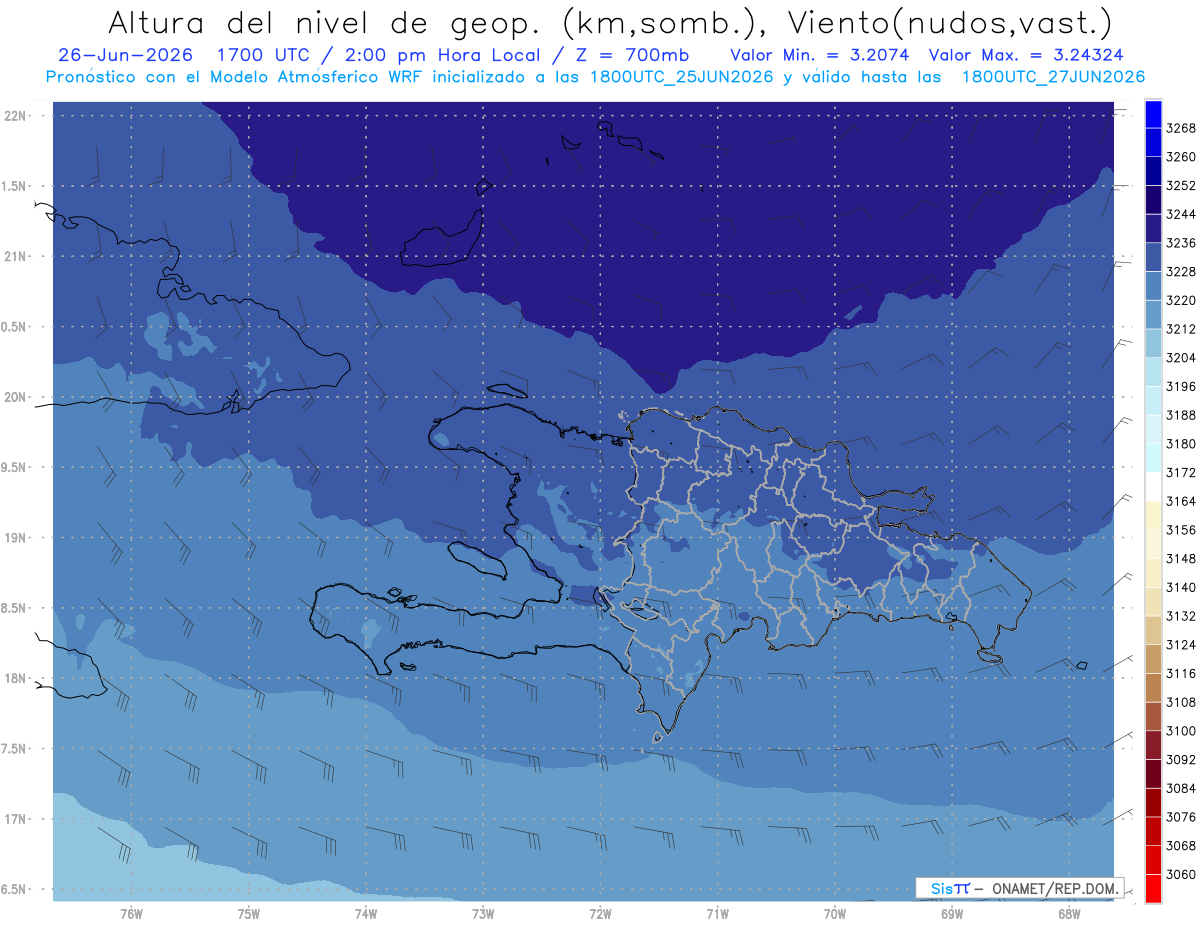Viewport: 1200px width, 927px height.
Task: Click the 3124 colorbar value
Action: click(1181, 645)
